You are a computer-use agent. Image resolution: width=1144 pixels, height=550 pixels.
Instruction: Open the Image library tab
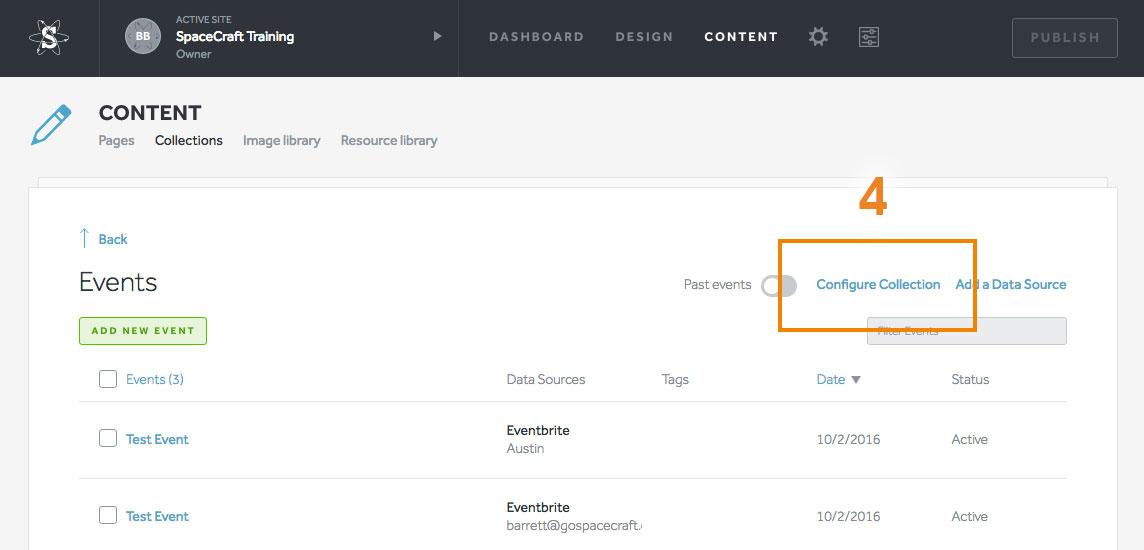coord(281,141)
